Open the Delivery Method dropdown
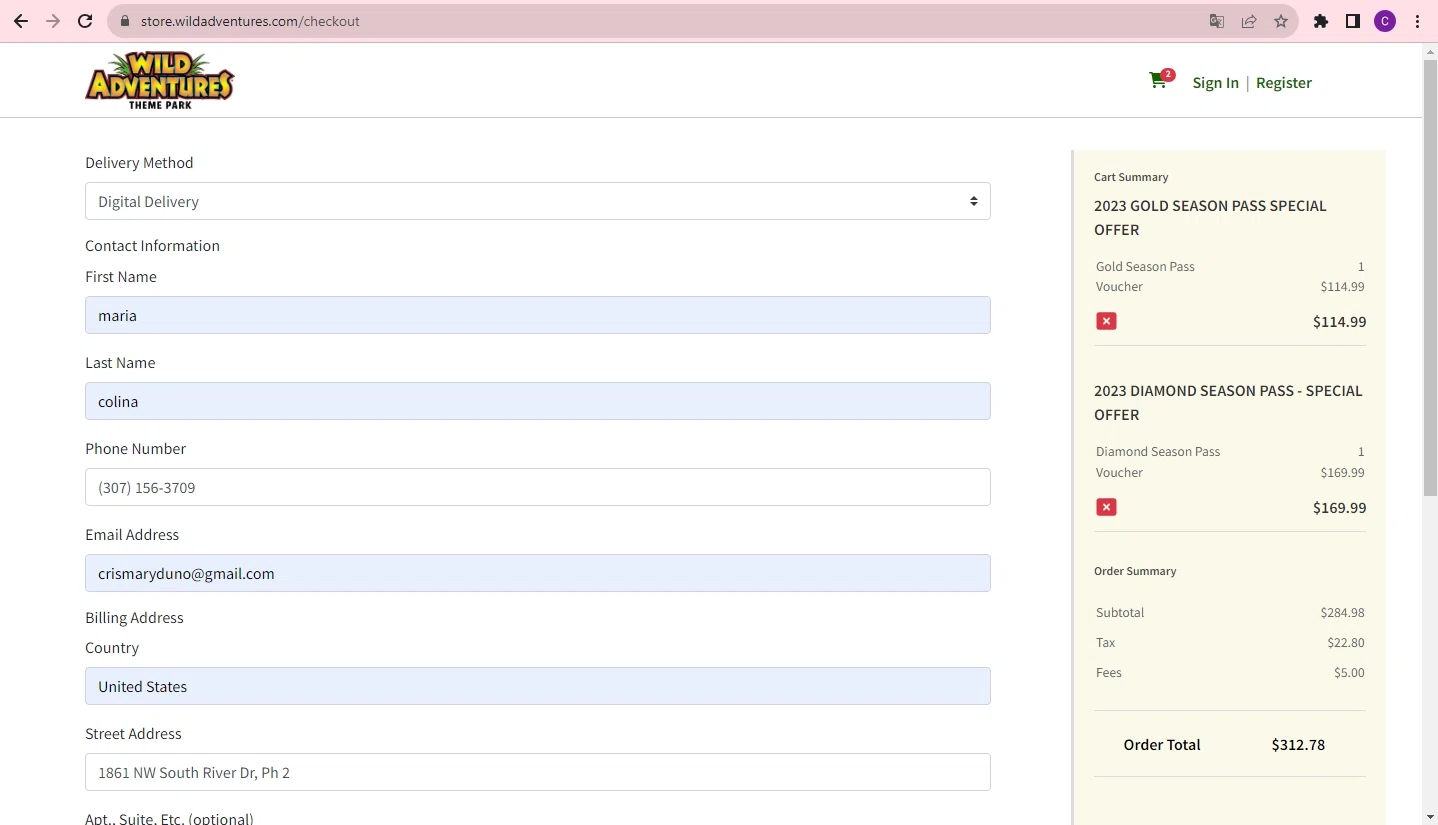This screenshot has height=825, width=1438. click(538, 201)
